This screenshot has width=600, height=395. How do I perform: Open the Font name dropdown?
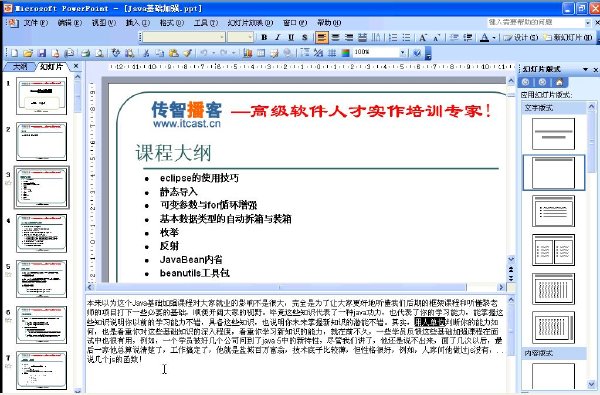tap(222, 37)
